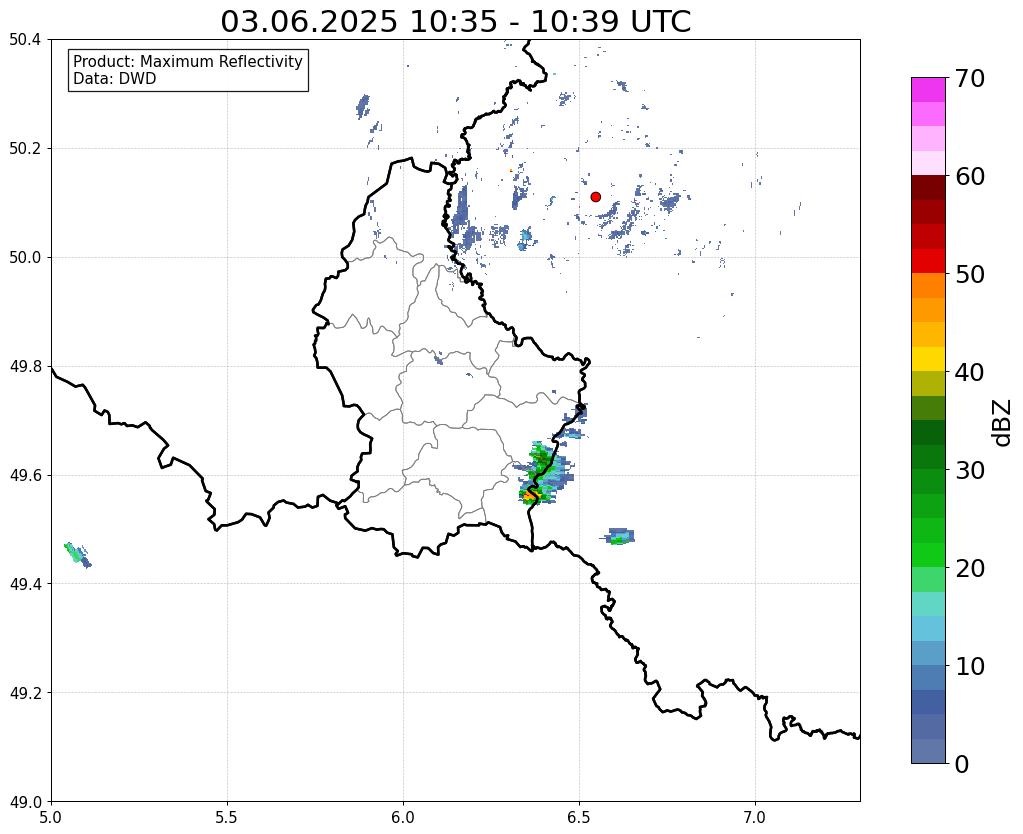
Task: Click the 'Product: Maximum Reflectivity' legend text
Action: 188,61
